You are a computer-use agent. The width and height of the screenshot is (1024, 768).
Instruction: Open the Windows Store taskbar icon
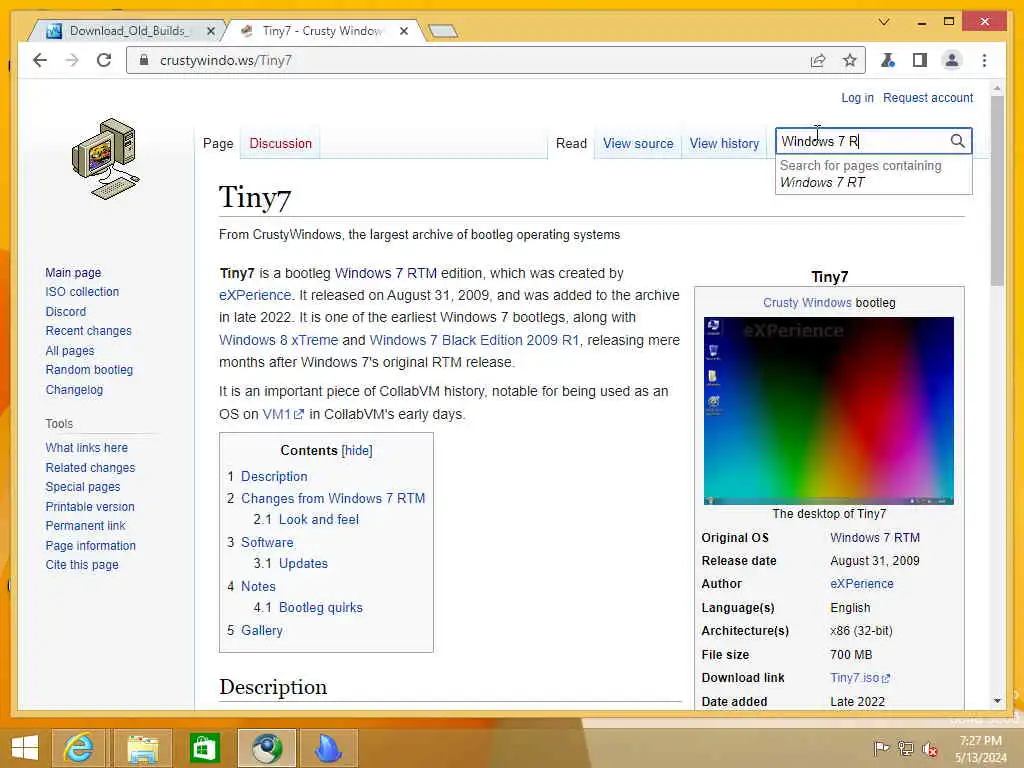coord(204,748)
